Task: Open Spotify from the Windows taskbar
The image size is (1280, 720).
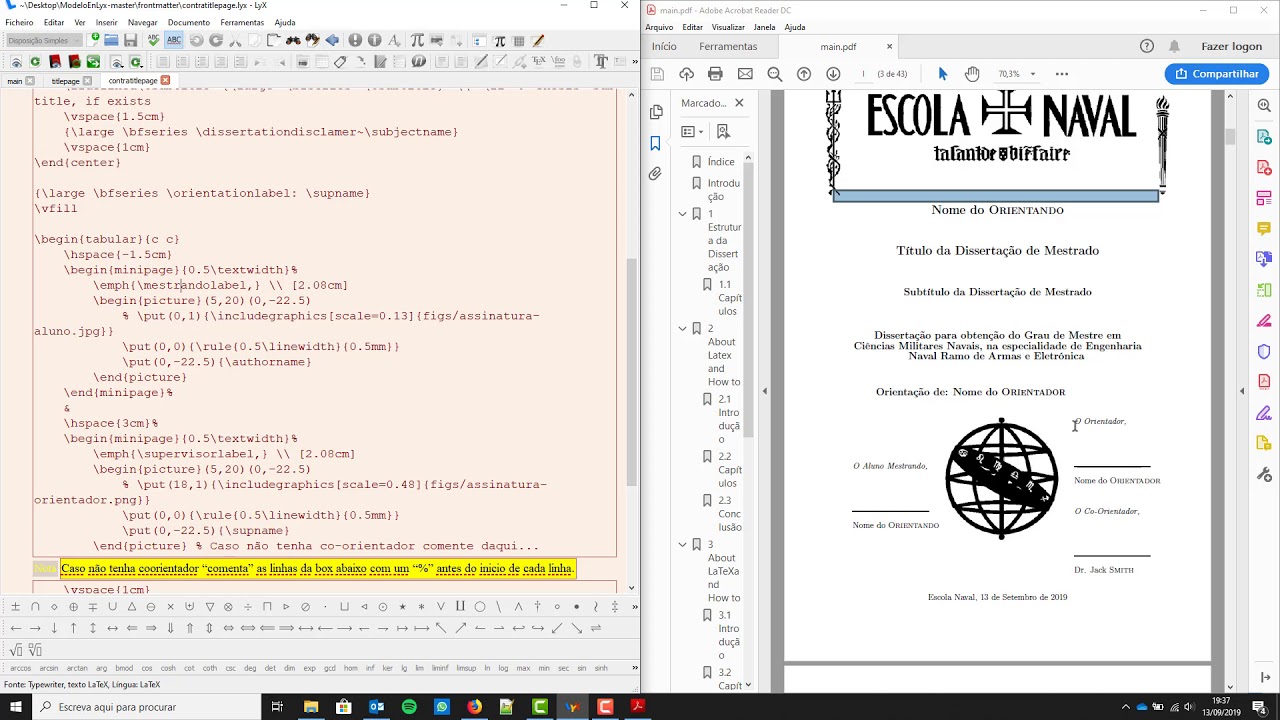Action: 409,707
